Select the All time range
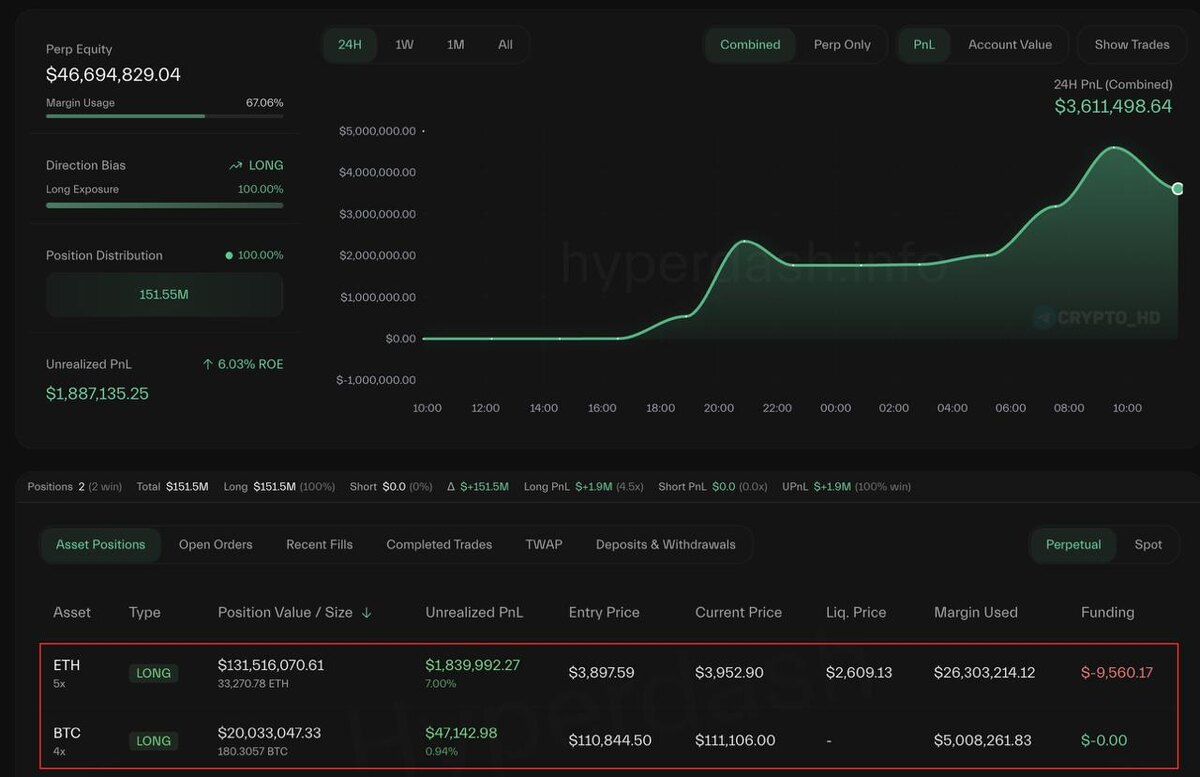This screenshot has width=1200, height=777. pos(505,45)
